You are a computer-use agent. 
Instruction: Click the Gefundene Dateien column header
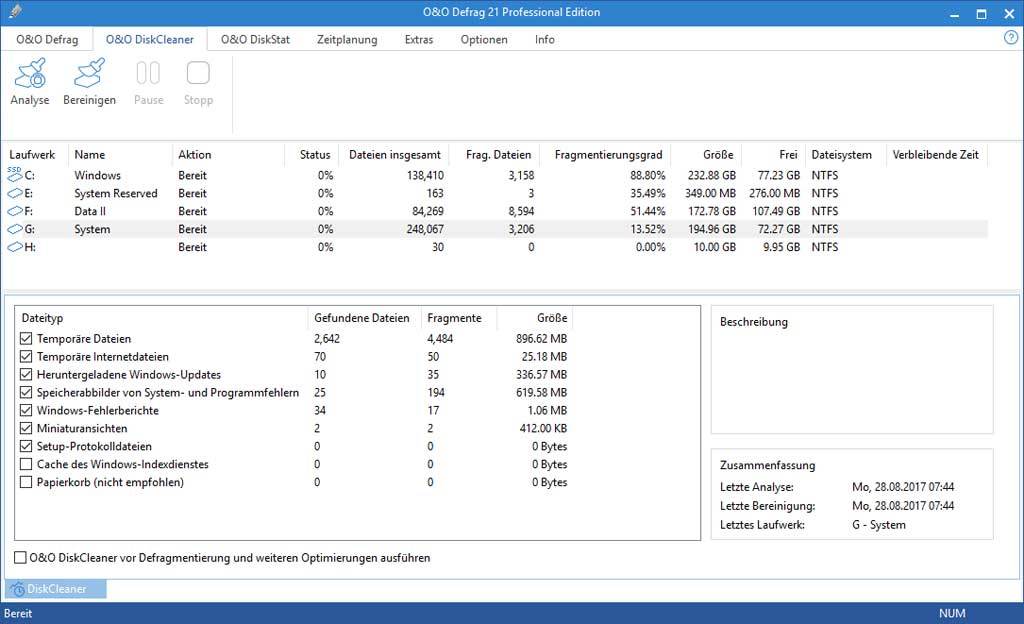point(362,318)
